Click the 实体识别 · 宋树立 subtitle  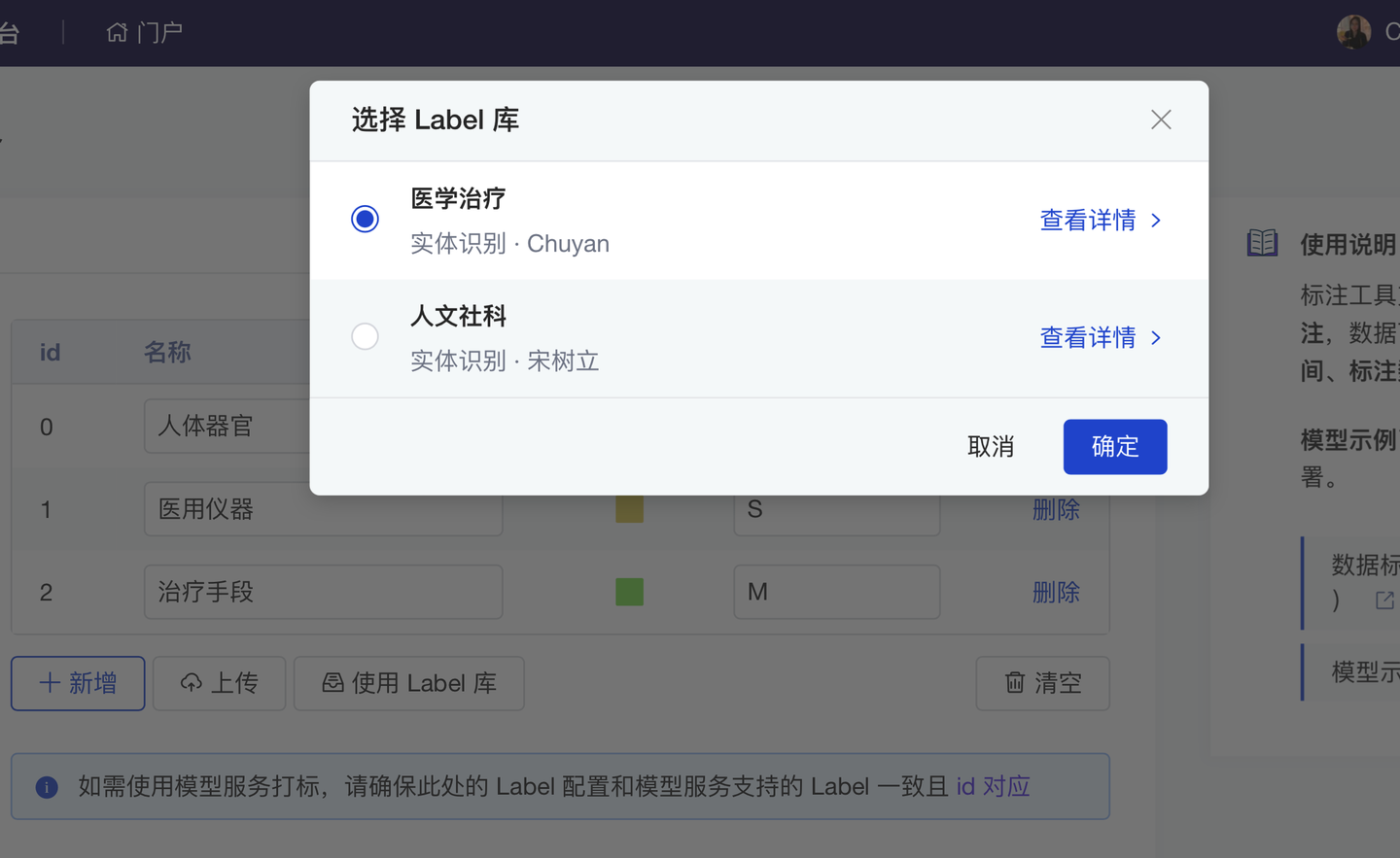(x=505, y=360)
